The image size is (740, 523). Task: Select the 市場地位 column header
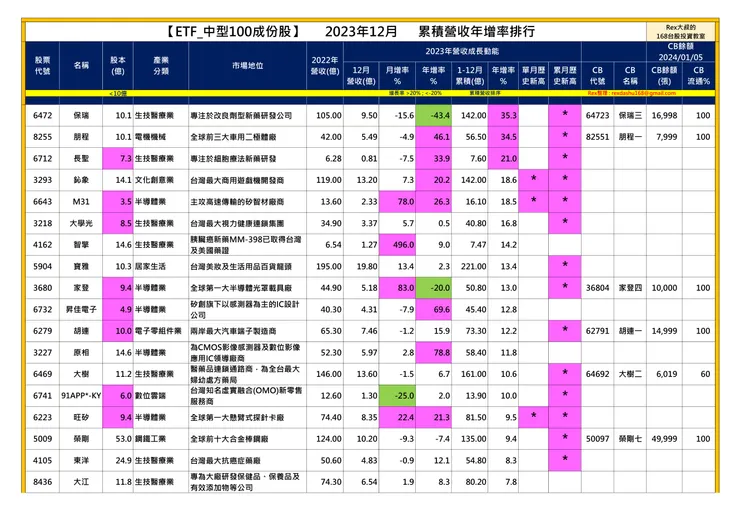(247, 66)
